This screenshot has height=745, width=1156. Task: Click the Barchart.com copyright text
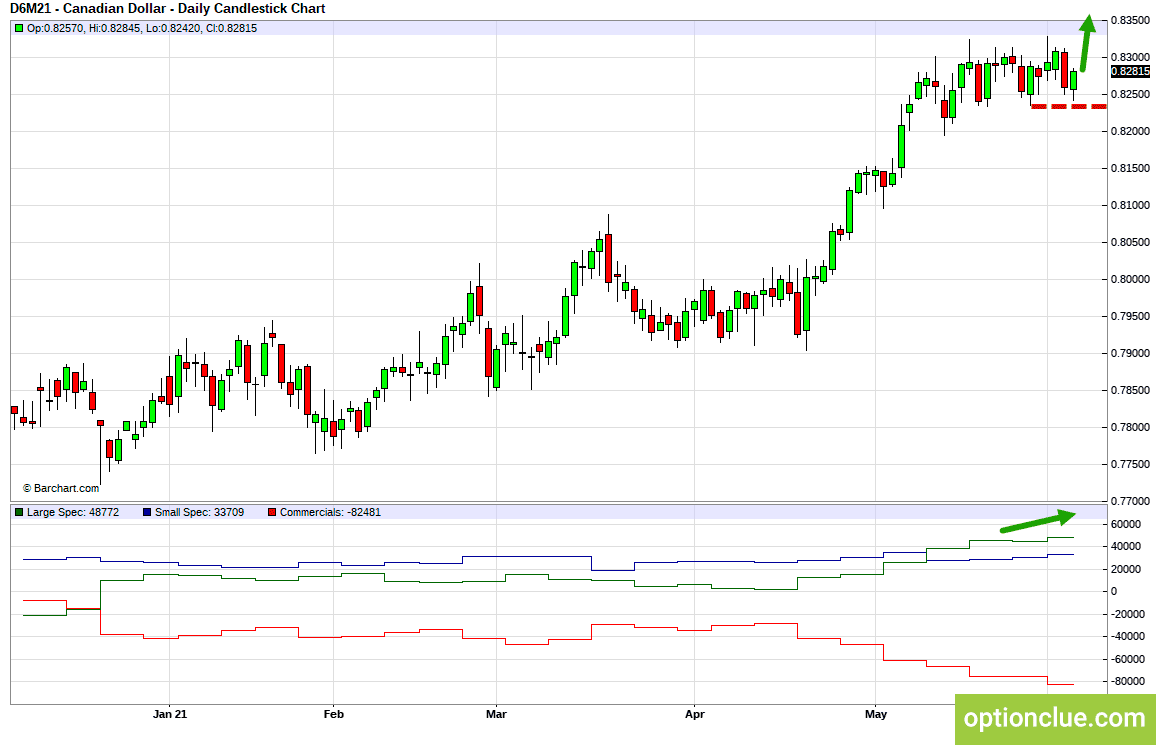(x=60, y=489)
